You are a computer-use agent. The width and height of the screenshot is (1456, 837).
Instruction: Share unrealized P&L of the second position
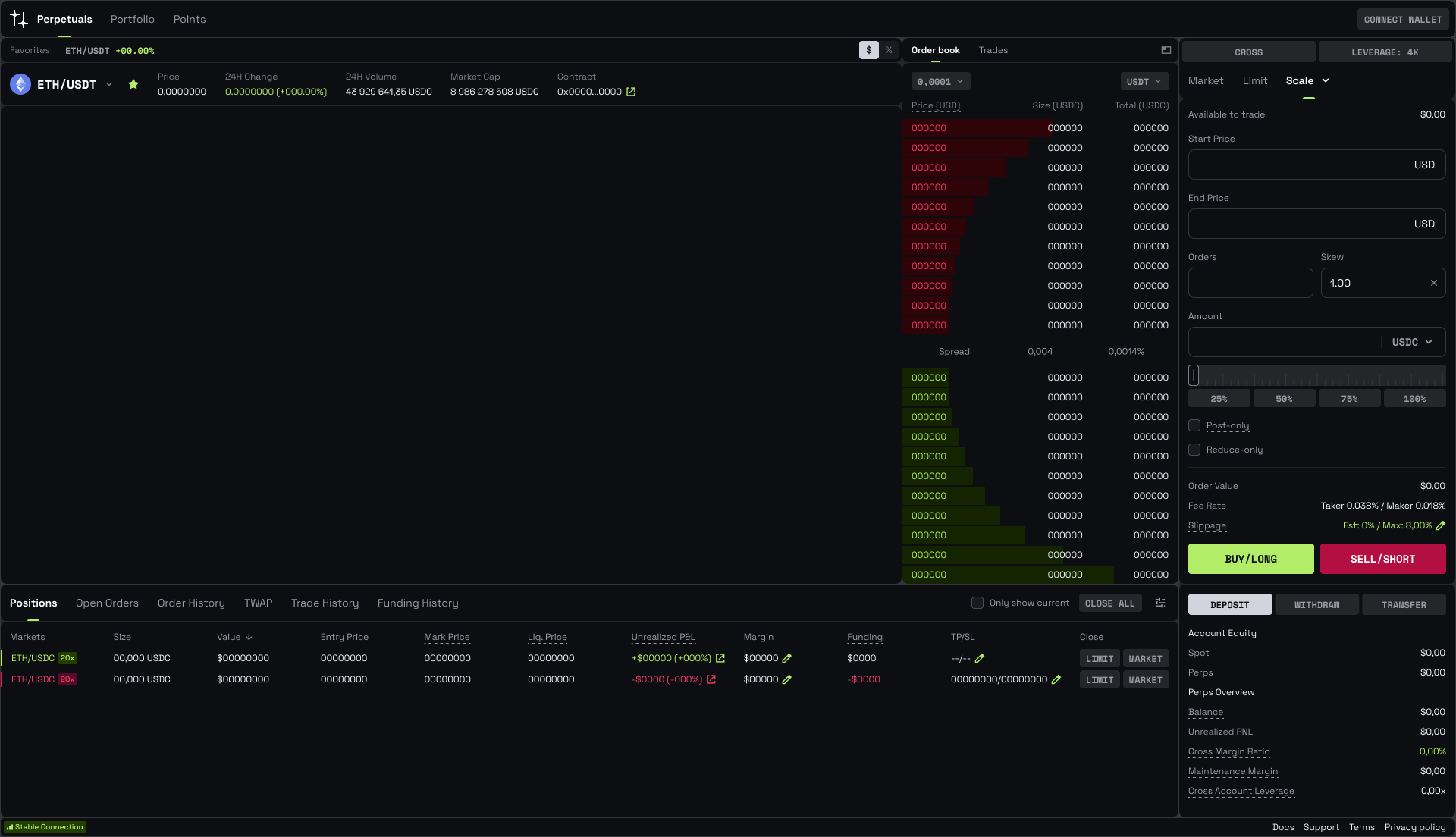(711, 679)
